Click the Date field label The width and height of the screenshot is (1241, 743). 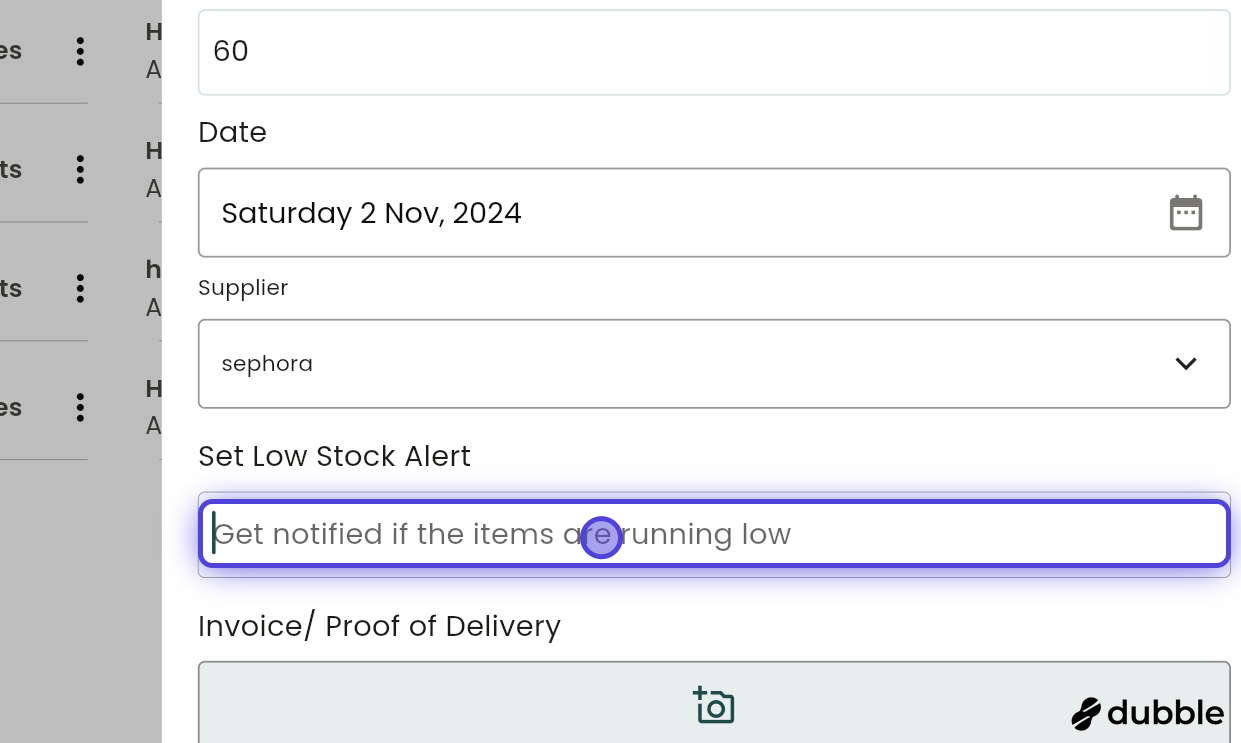(232, 133)
